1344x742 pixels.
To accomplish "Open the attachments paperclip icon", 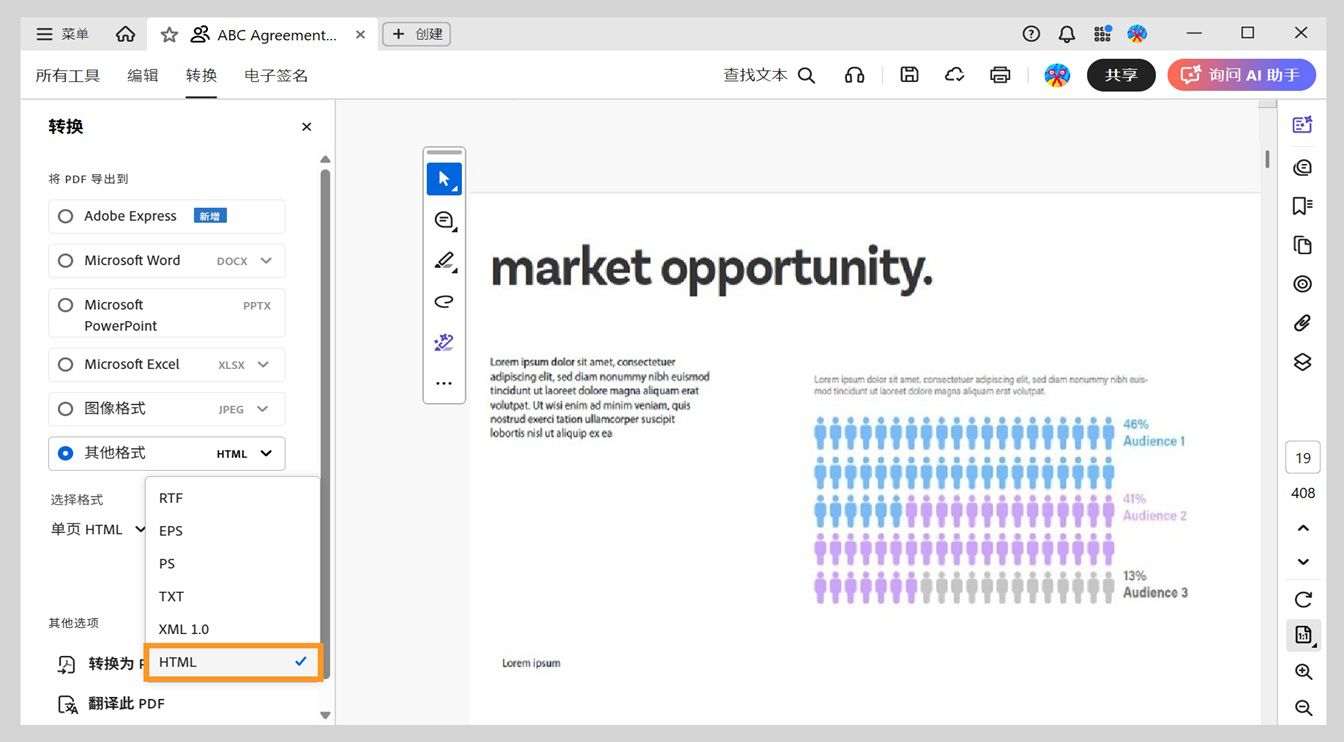I will pos(1302,323).
